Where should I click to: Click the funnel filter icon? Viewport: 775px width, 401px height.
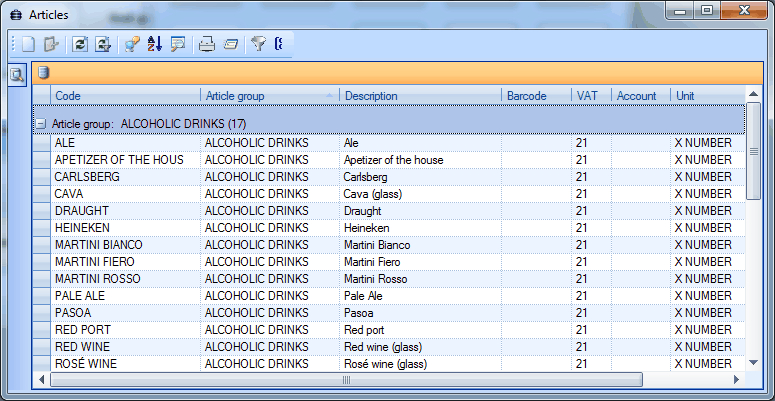258,44
